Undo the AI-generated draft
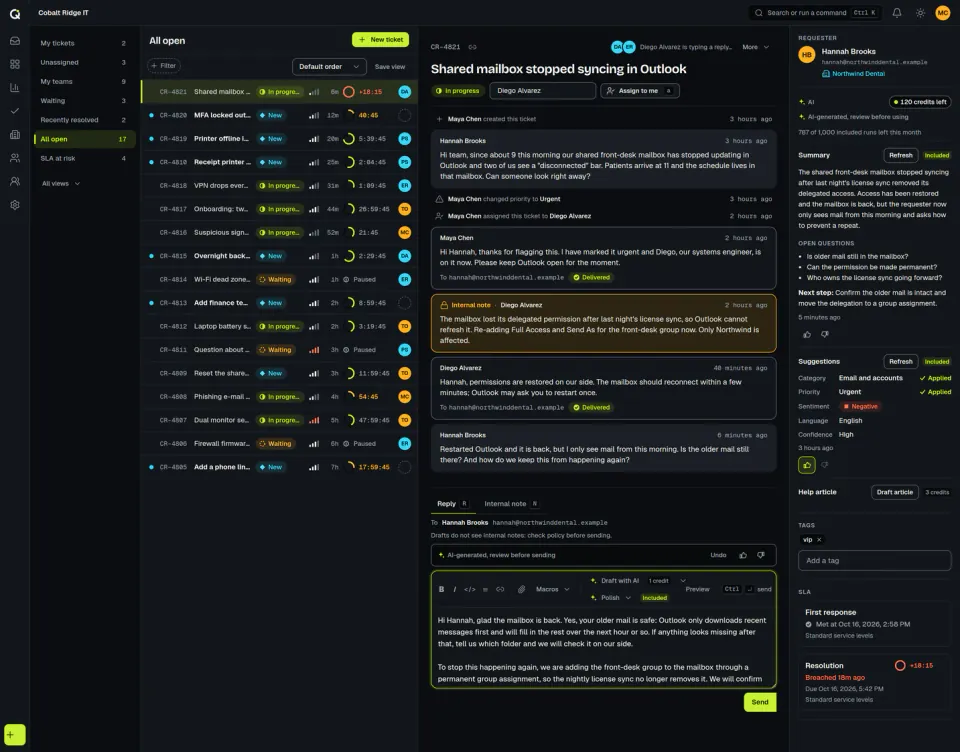The image size is (960, 752). point(718,555)
